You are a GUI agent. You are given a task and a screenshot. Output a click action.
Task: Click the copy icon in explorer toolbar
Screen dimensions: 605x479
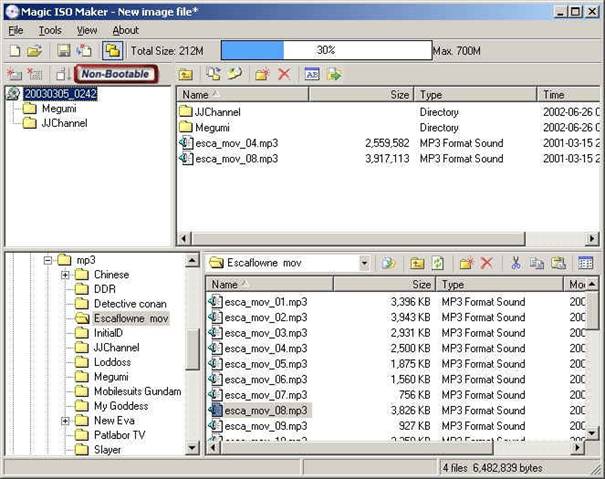(x=537, y=264)
